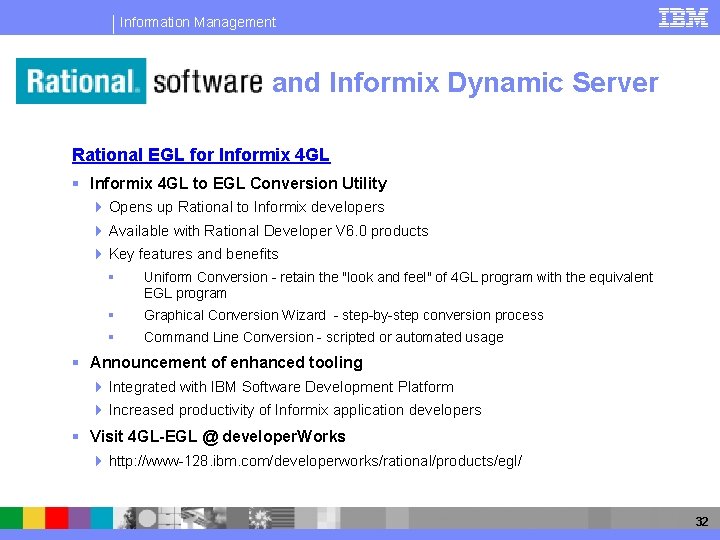The width and height of the screenshot is (720, 540).
Task: Open the Rational EGL for Informix 4GL link
Action: pos(201,155)
